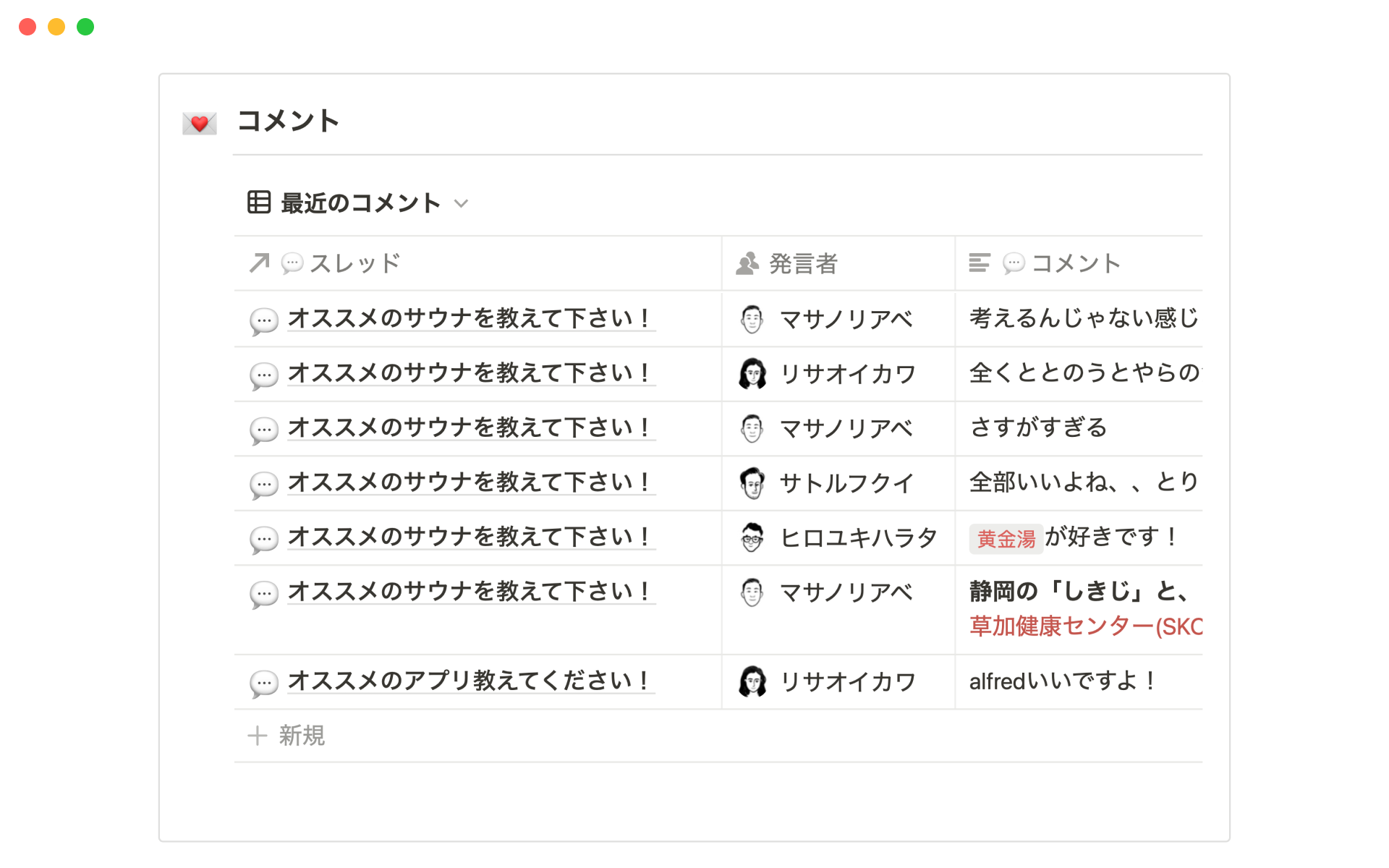
Task: Open the コメント column header menu
Action: tap(1076, 263)
